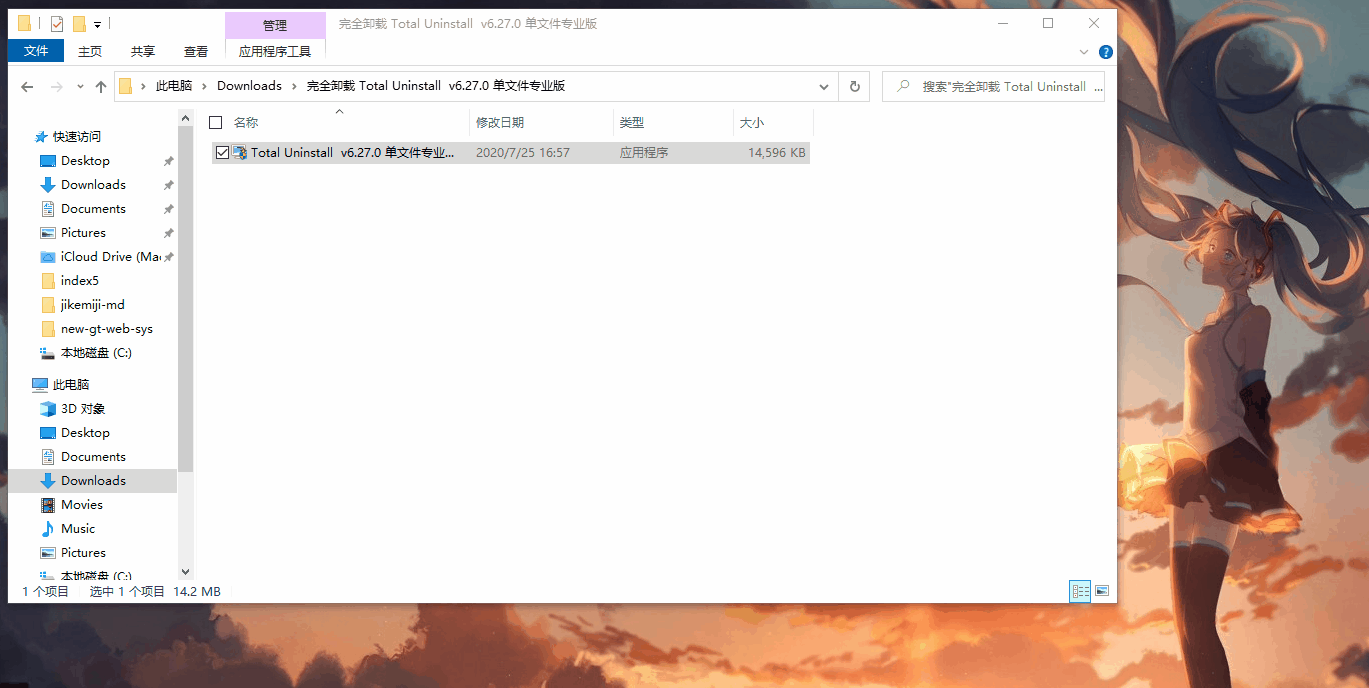Open 本地磁盘 (C:) under 快速访问
Viewport: 1369px width, 688px height.
tap(96, 353)
